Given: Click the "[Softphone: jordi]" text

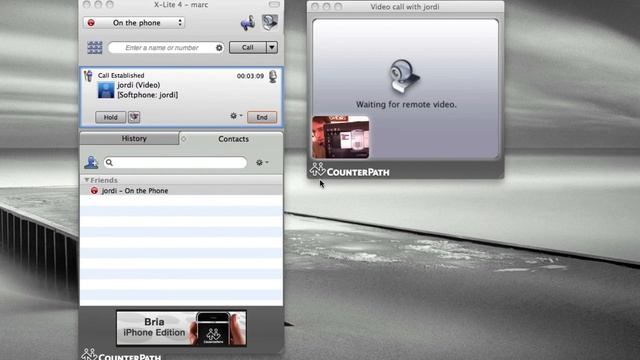Looking at the screenshot, I should point(148,95).
